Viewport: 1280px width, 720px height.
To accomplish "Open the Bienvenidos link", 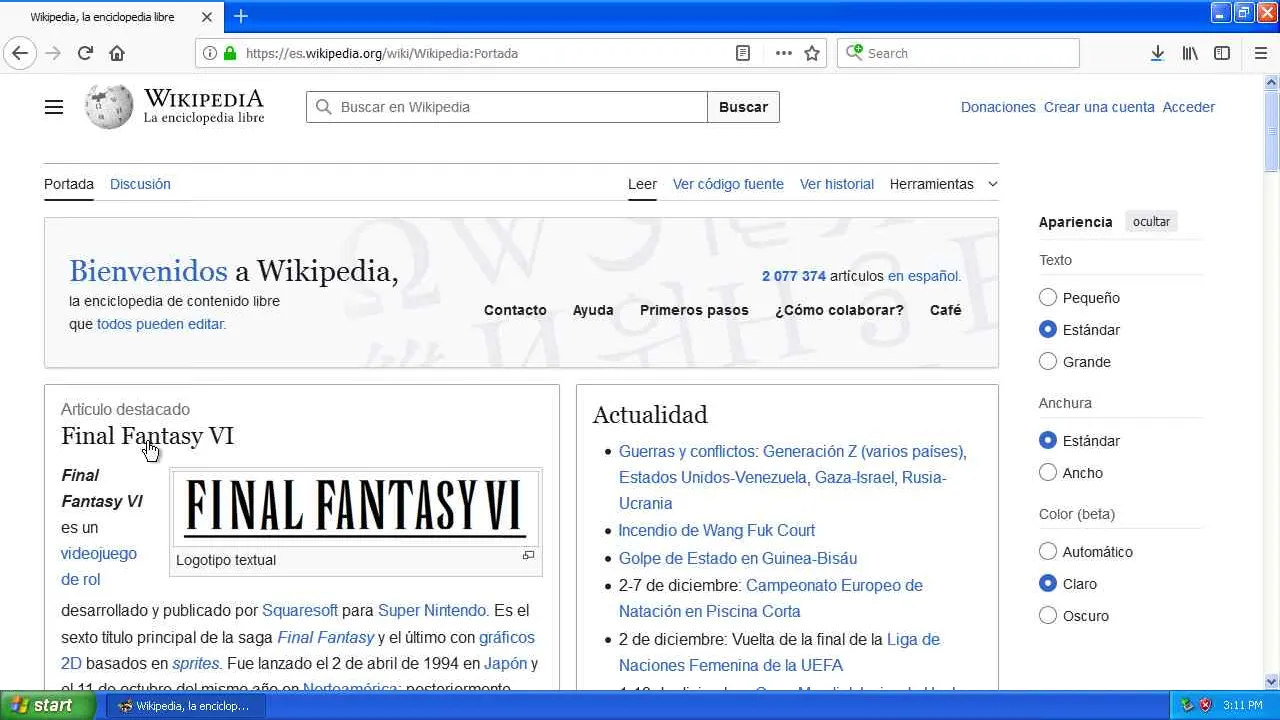I will [x=148, y=271].
